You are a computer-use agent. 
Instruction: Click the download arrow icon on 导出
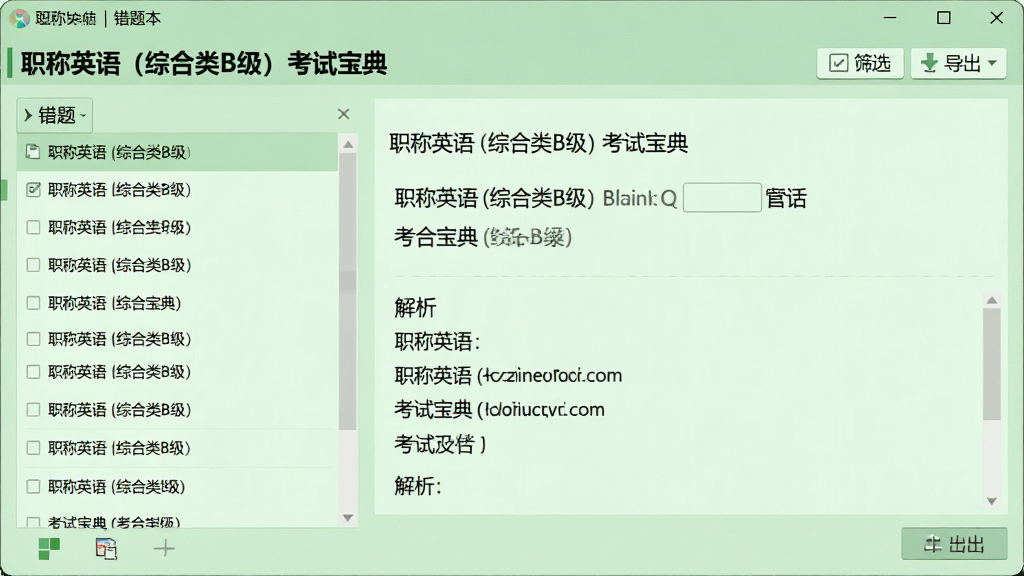[x=929, y=63]
